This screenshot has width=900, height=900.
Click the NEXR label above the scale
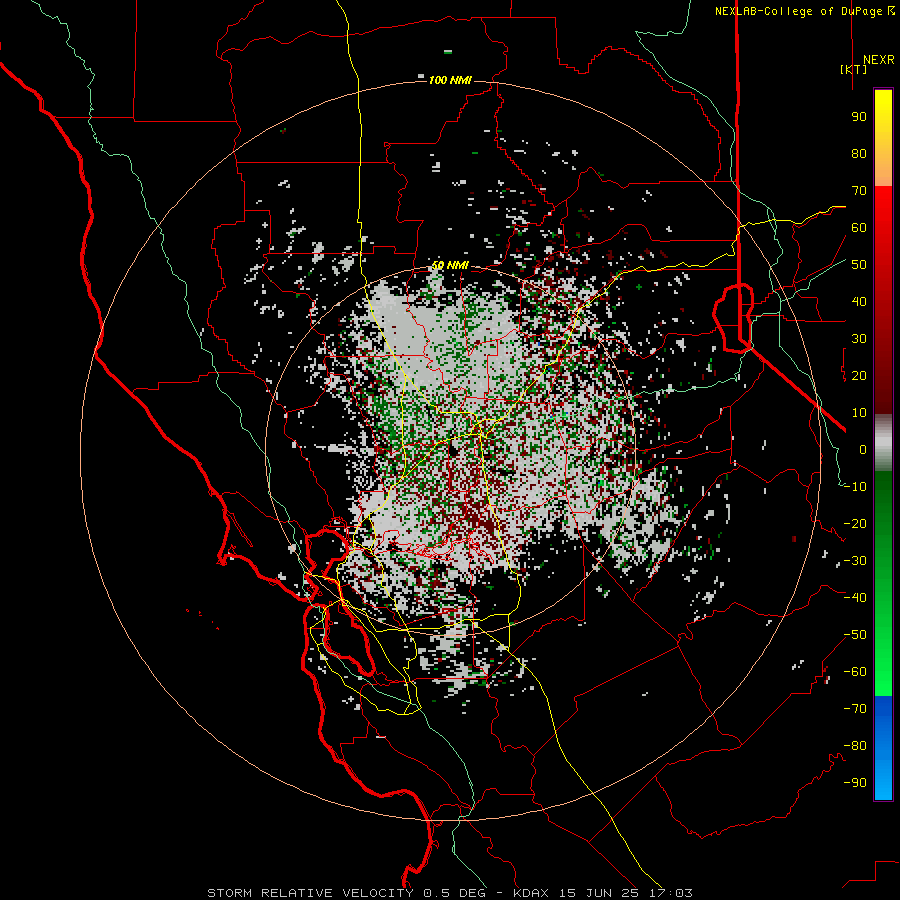(878, 60)
